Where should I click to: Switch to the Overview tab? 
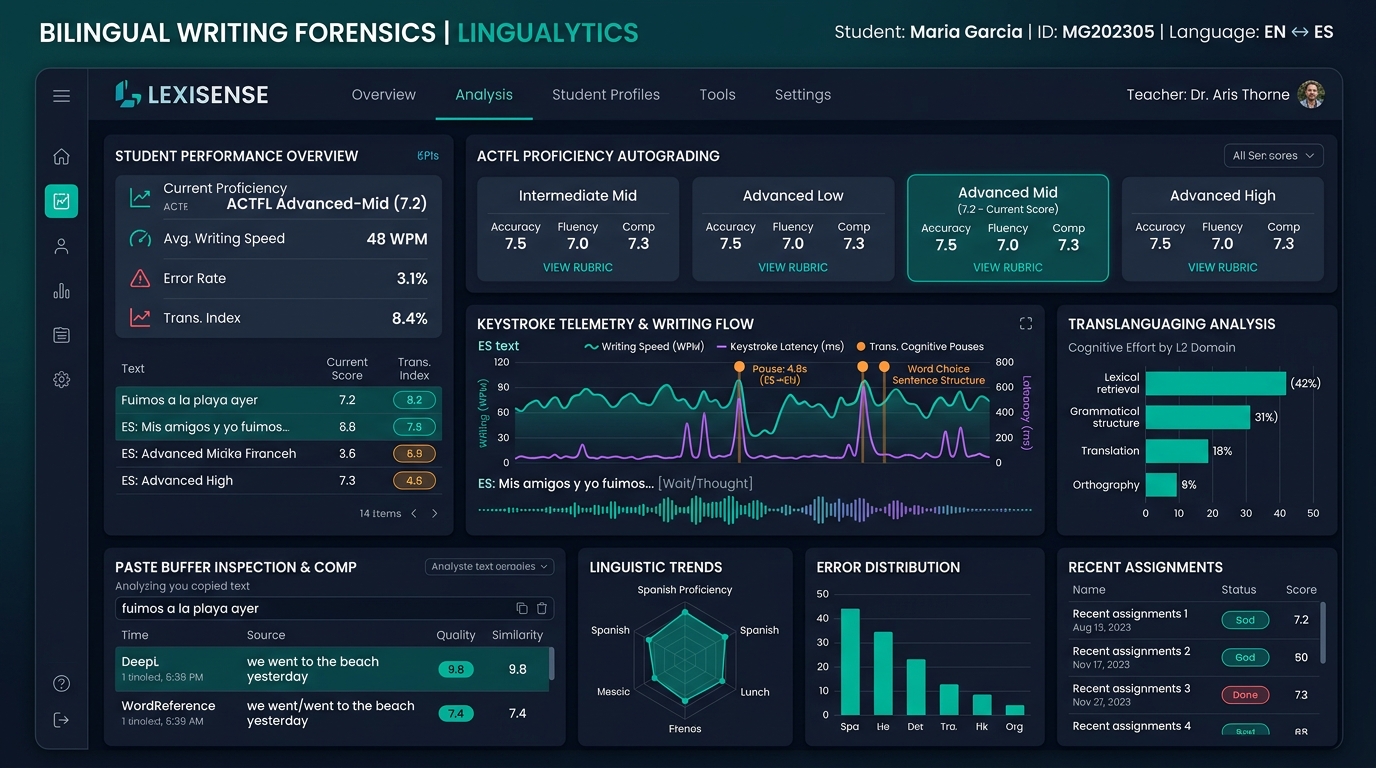click(x=384, y=95)
